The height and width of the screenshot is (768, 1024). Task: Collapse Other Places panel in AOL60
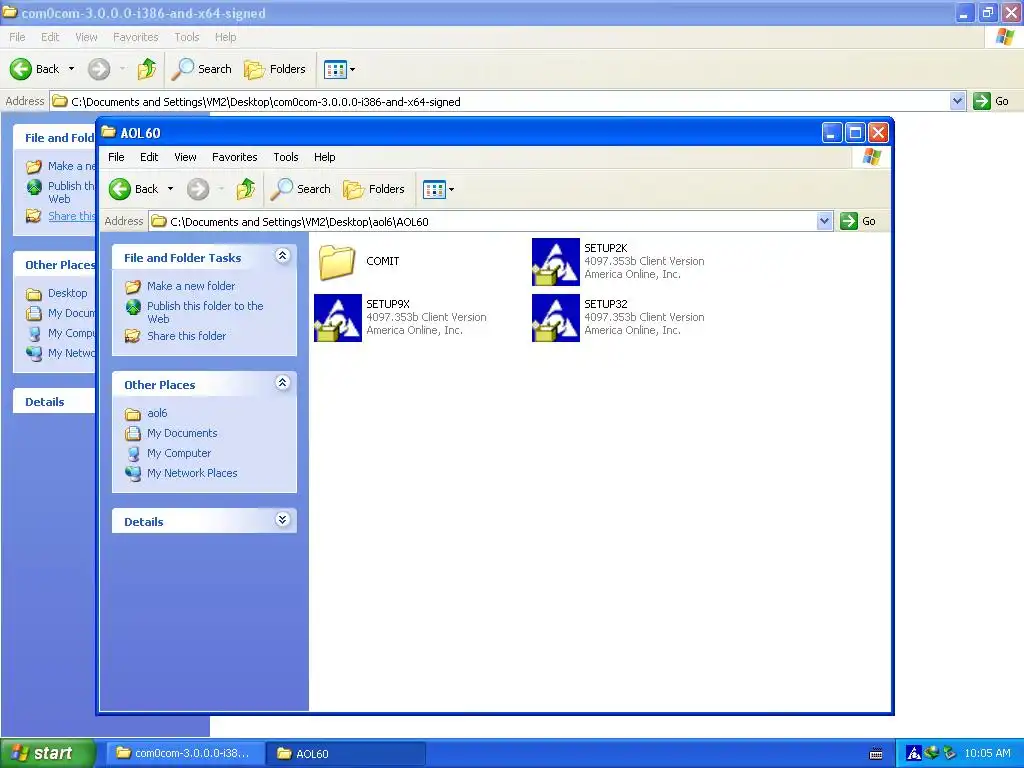click(282, 383)
